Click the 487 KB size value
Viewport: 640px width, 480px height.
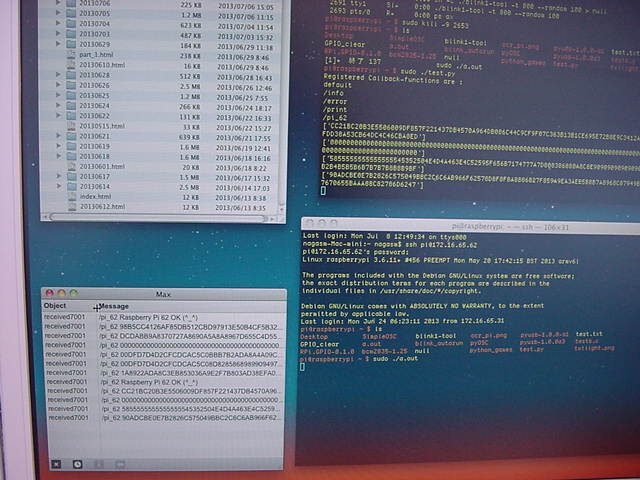tap(190, 36)
